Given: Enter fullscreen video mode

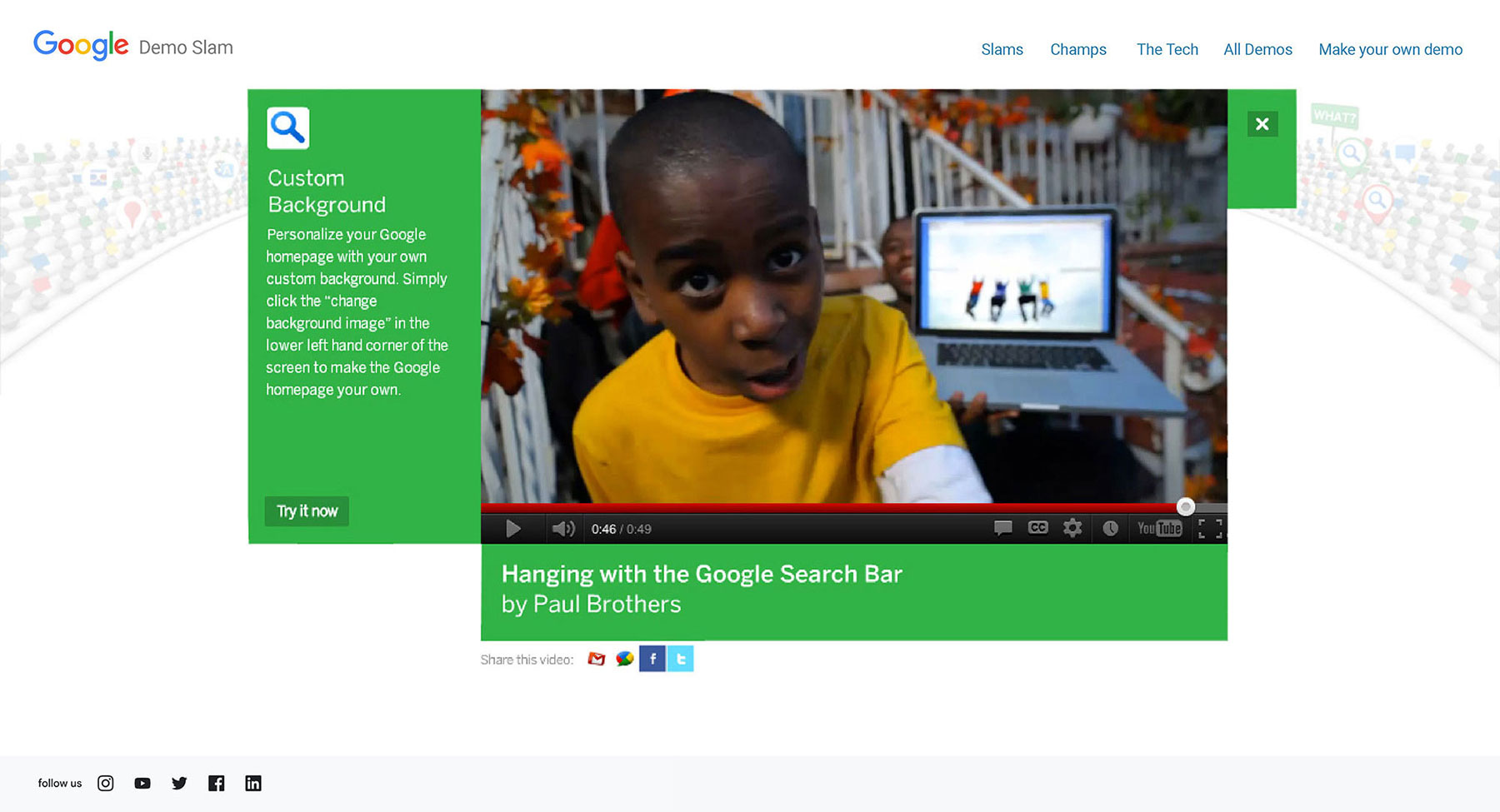Looking at the screenshot, I should coord(1210,528).
